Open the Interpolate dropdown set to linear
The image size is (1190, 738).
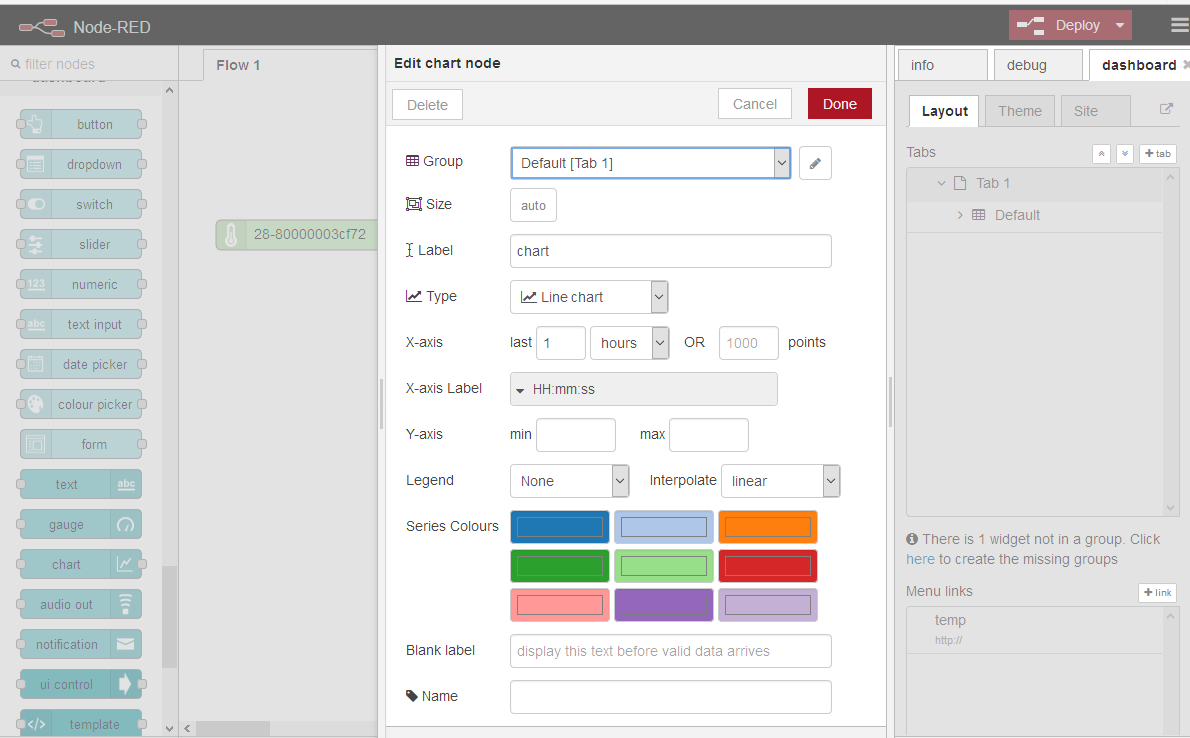(x=780, y=481)
